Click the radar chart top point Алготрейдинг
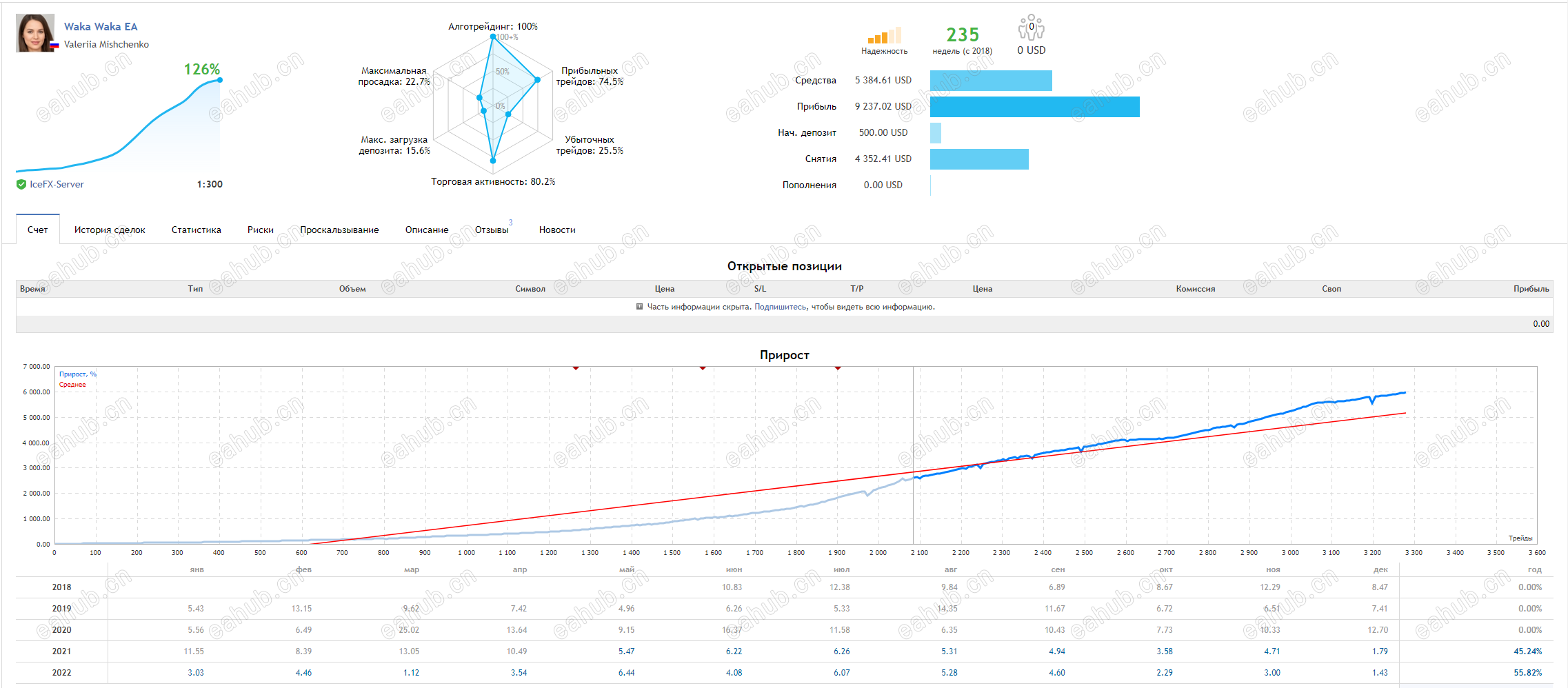 point(493,37)
